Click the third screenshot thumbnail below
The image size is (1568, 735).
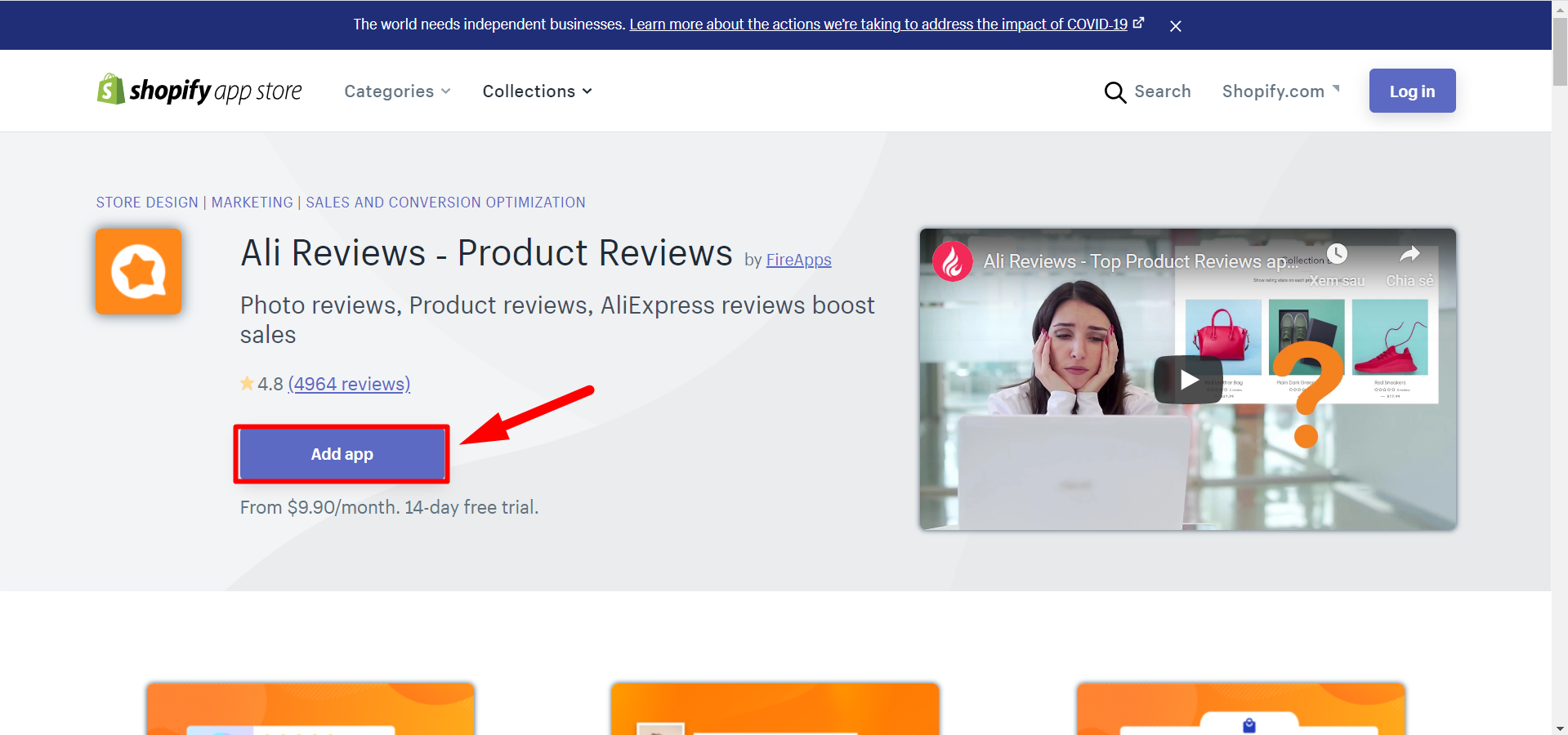coord(1241,709)
